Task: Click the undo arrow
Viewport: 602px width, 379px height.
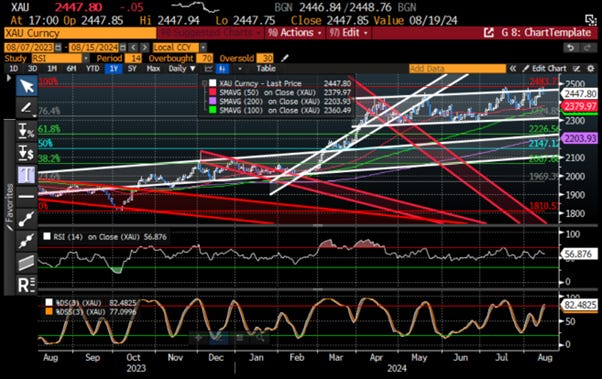Action: pyautogui.click(x=571, y=48)
